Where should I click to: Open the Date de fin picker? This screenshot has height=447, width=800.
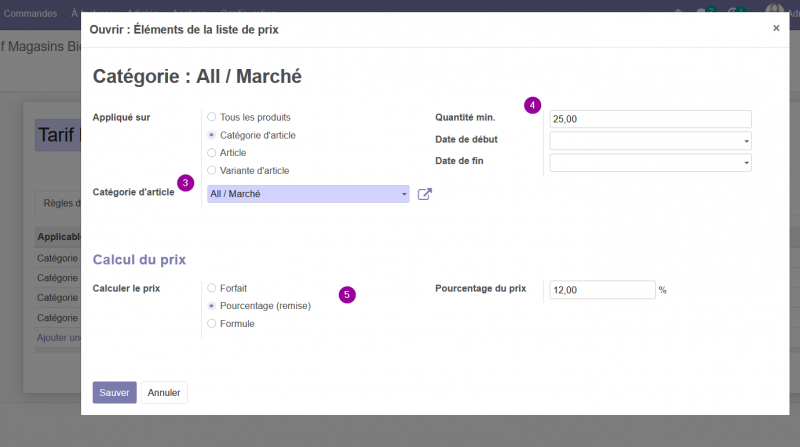click(651, 163)
